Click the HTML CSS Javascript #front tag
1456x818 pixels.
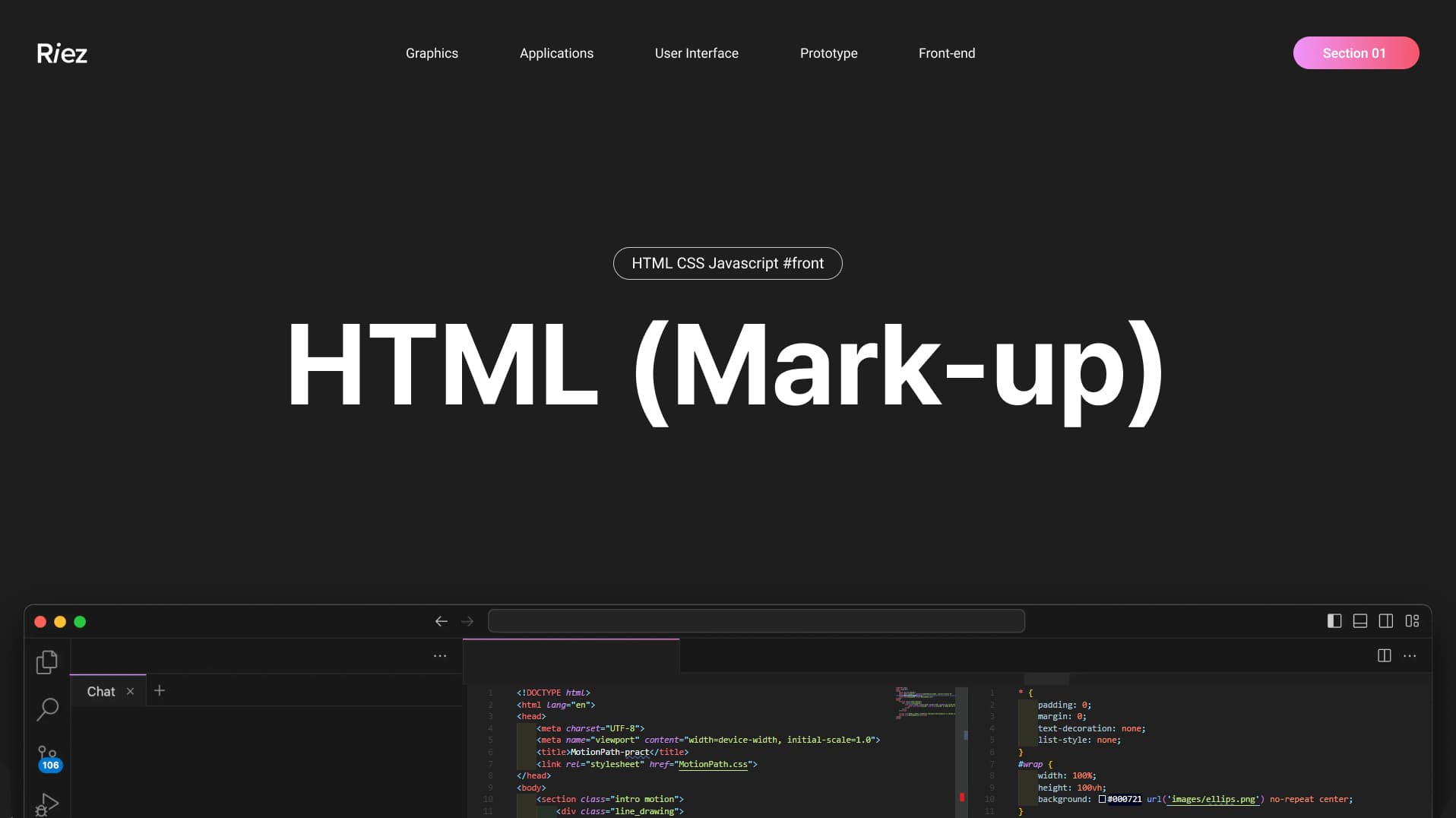coord(727,263)
